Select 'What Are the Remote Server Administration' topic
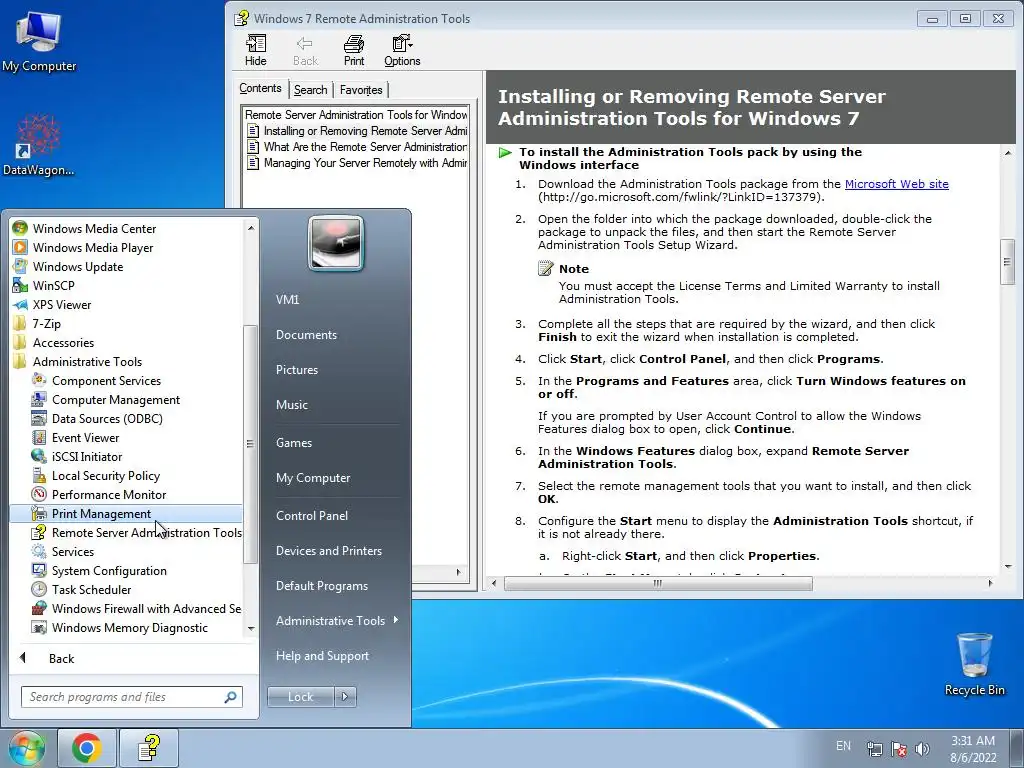This screenshot has width=1024, height=768. [x=357, y=147]
